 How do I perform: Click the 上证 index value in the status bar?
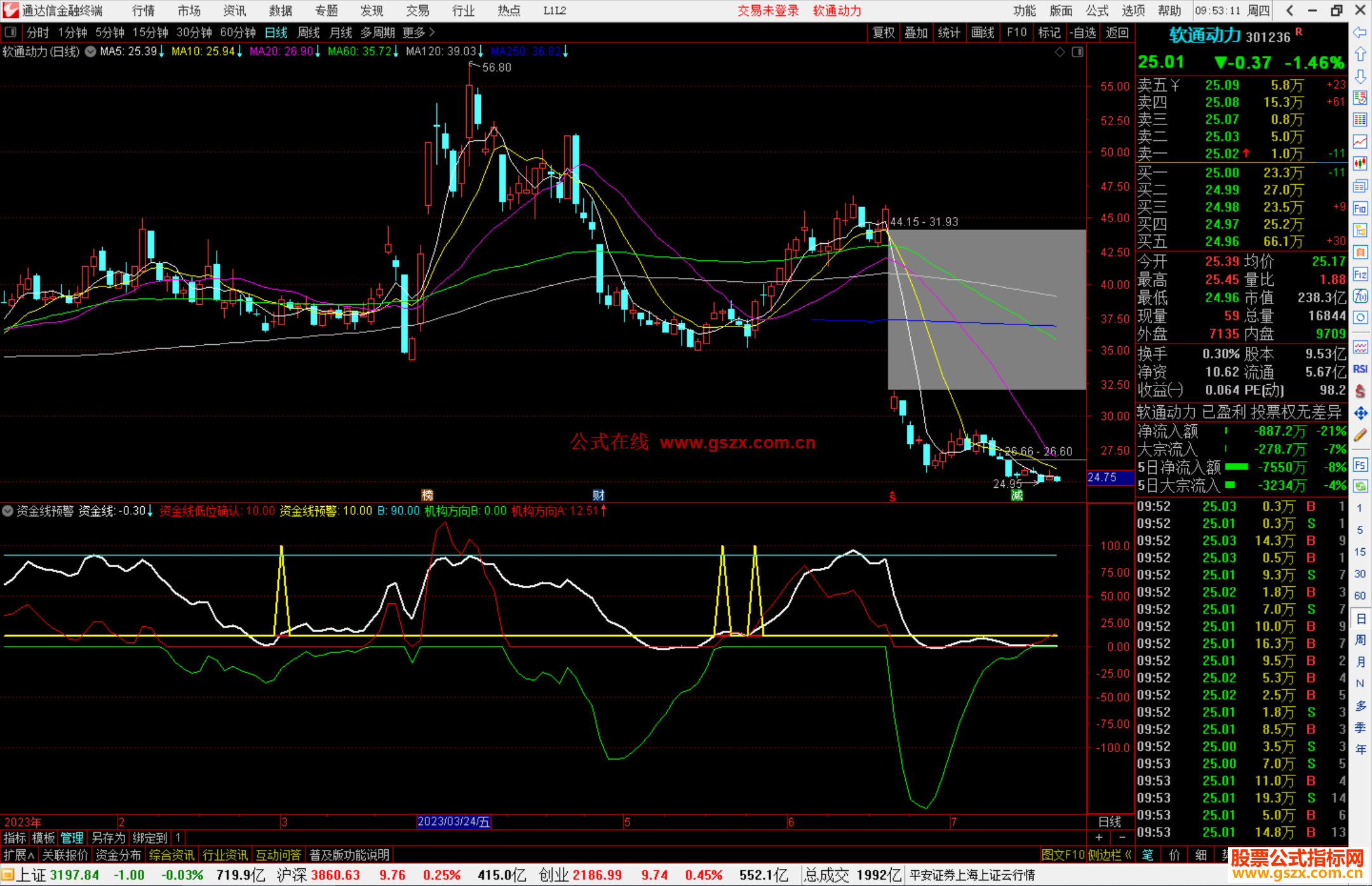pos(74,875)
